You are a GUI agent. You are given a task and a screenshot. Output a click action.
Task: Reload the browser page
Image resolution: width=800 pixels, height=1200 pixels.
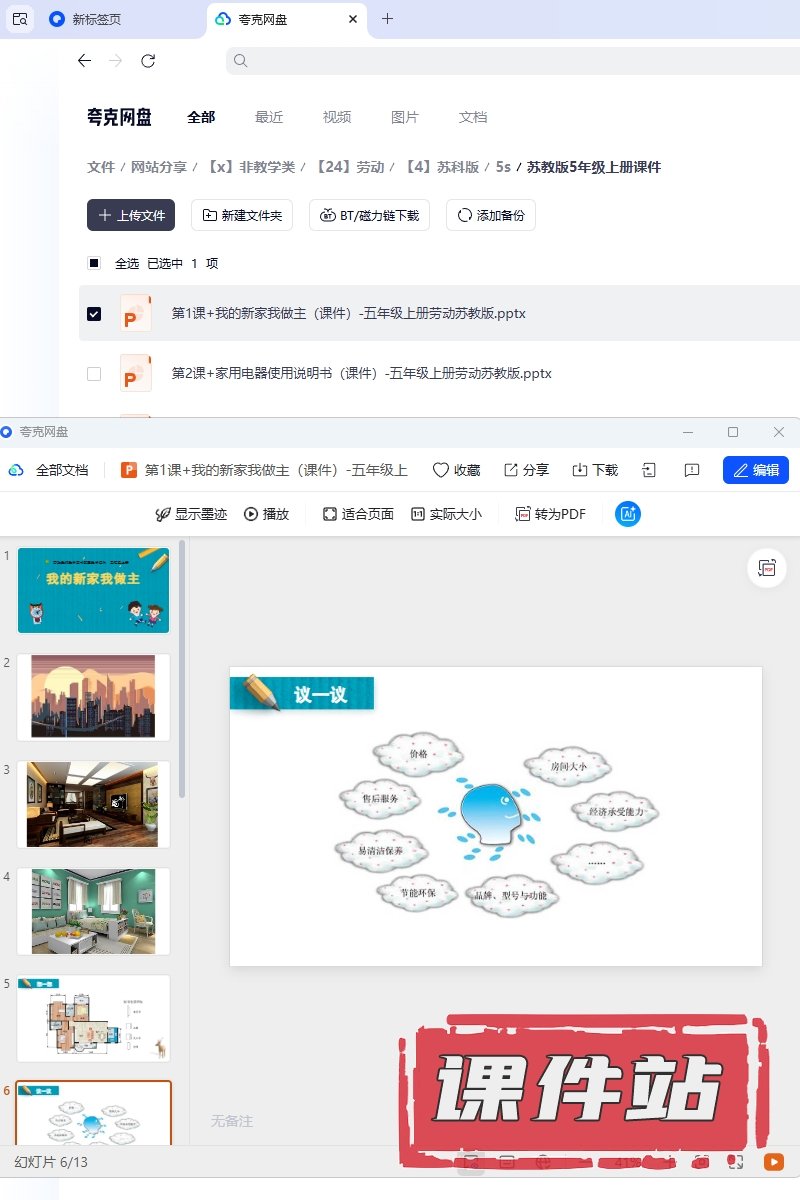tap(148, 61)
